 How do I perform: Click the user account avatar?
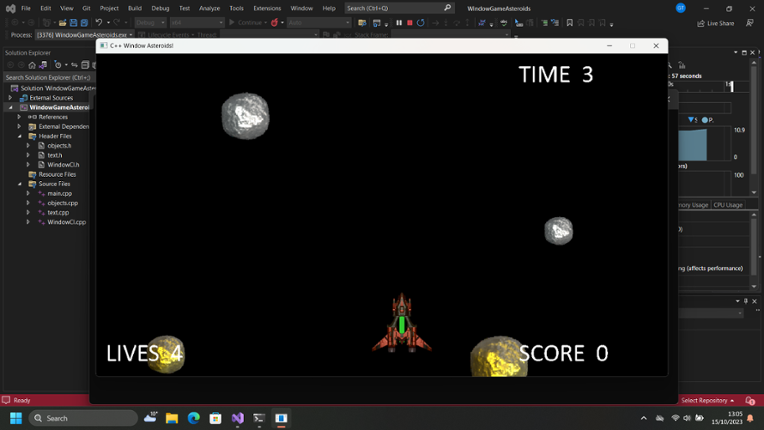pyautogui.click(x=681, y=8)
